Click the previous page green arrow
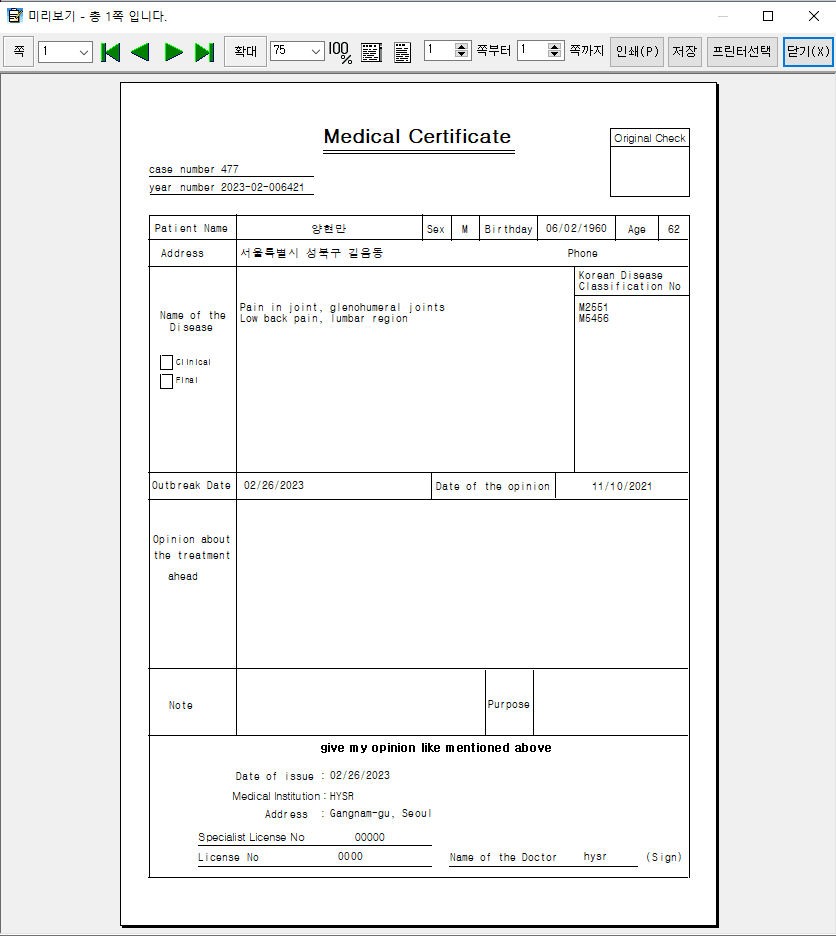836x936 pixels. pyautogui.click(x=141, y=52)
